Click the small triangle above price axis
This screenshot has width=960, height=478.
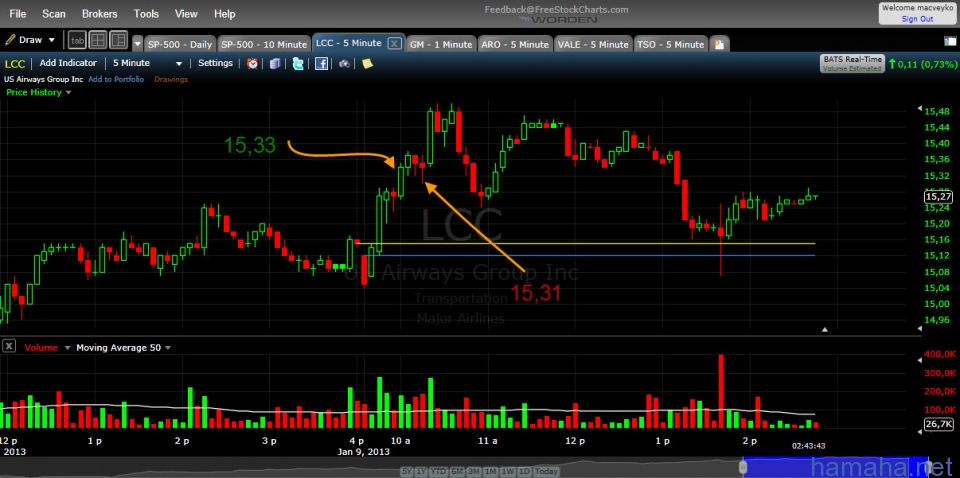pos(920,108)
